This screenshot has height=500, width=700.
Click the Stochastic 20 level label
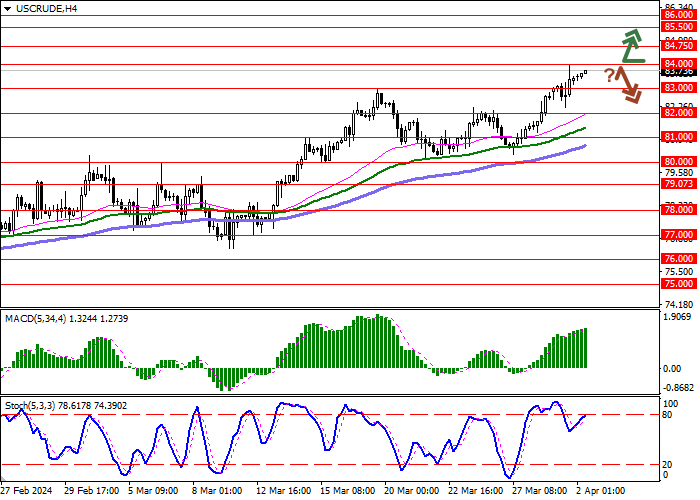(667, 465)
